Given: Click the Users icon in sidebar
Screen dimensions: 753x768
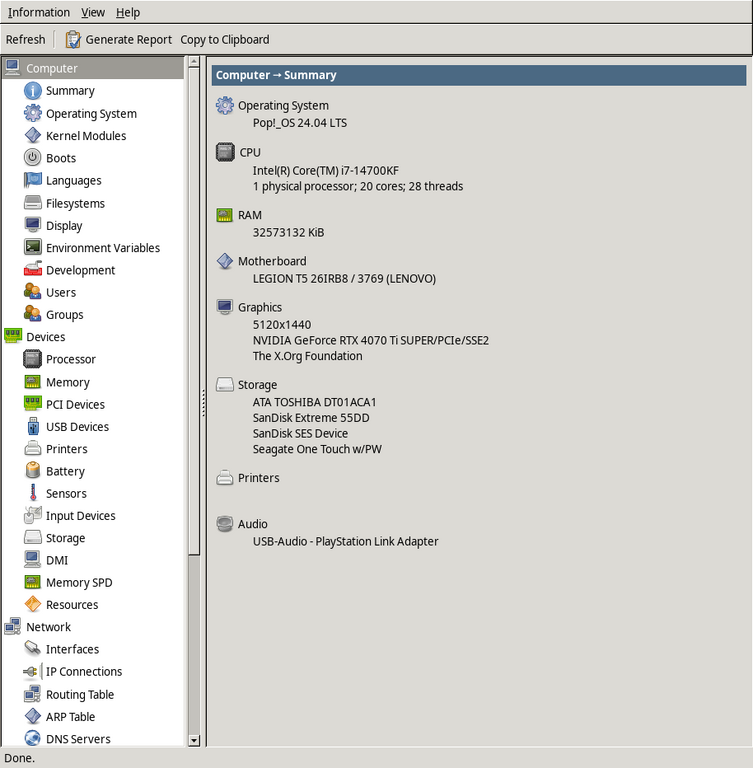Looking at the screenshot, I should click(x=32, y=292).
